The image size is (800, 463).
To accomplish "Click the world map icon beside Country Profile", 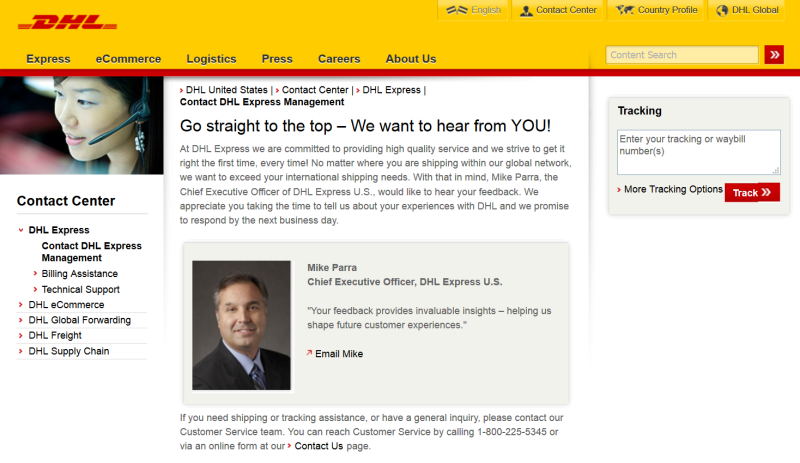I will pos(625,10).
